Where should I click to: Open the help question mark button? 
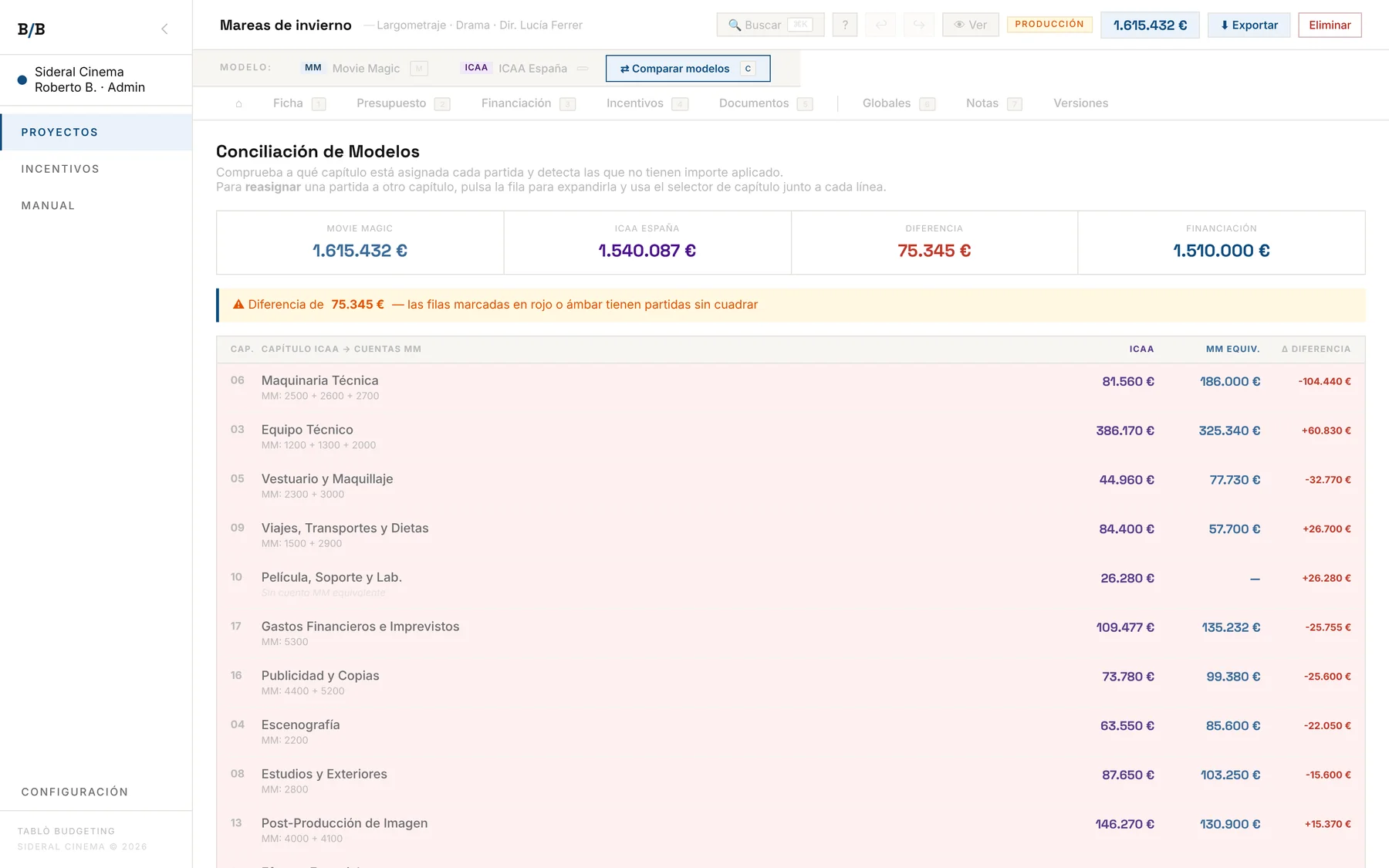pyautogui.click(x=845, y=25)
